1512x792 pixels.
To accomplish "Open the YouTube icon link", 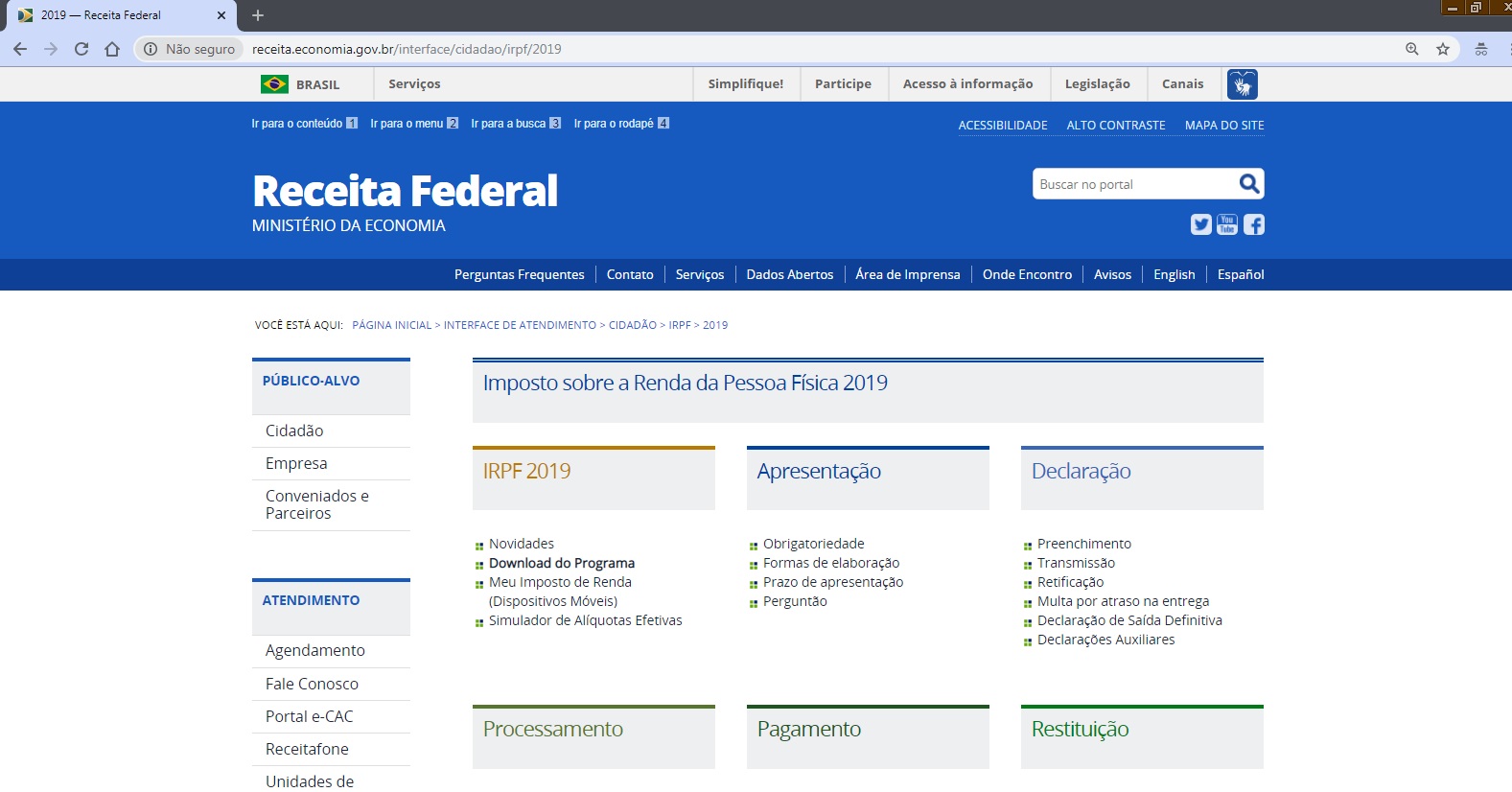I will pos(1227,224).
